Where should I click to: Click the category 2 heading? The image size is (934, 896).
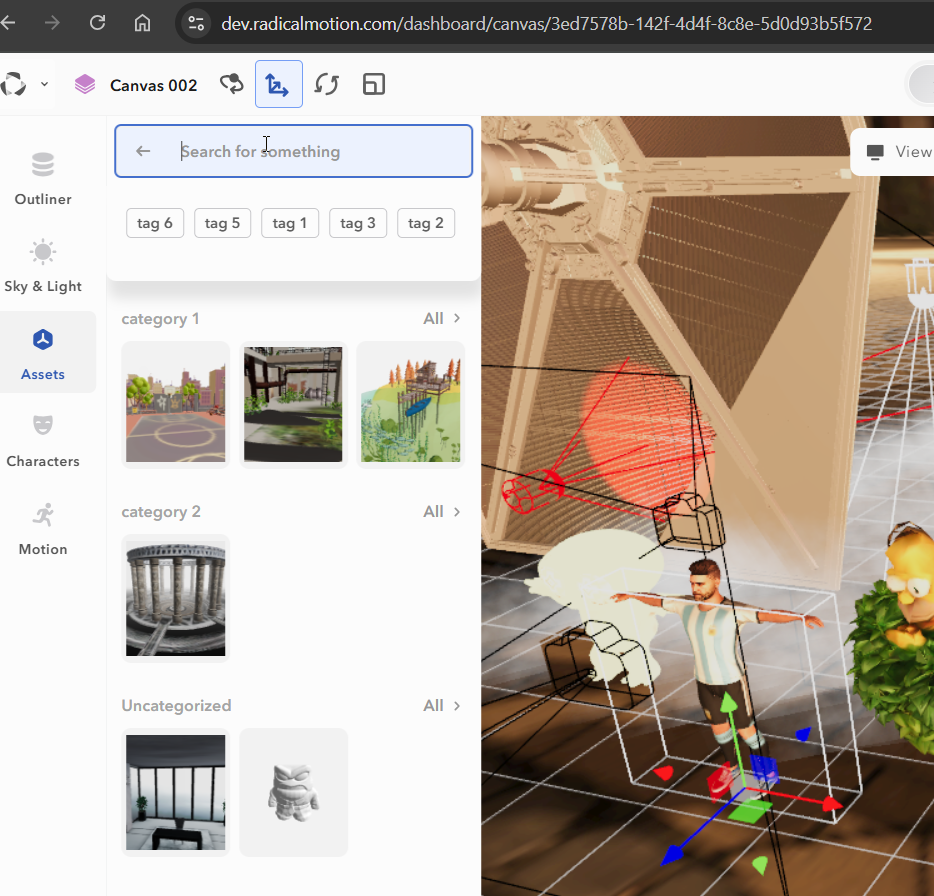[x=161, y=512]
